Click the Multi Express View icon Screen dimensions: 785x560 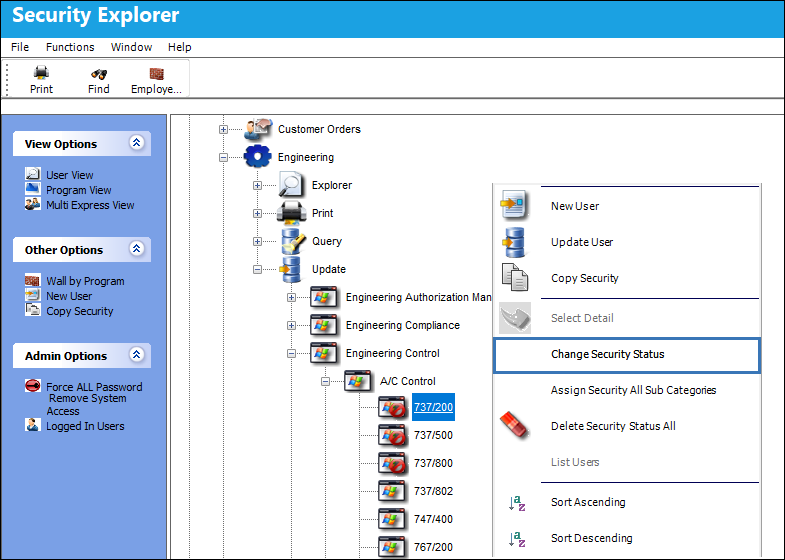[33, 203]
